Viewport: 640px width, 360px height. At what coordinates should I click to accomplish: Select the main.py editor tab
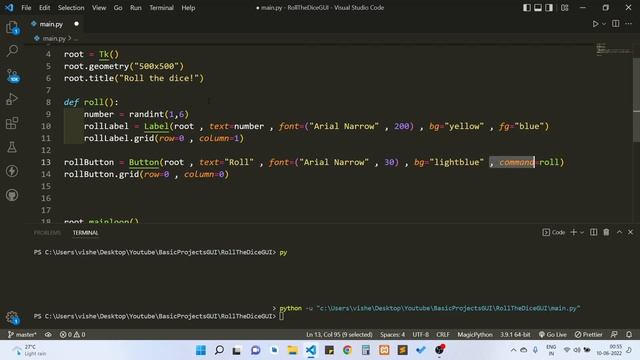(51, 24)
